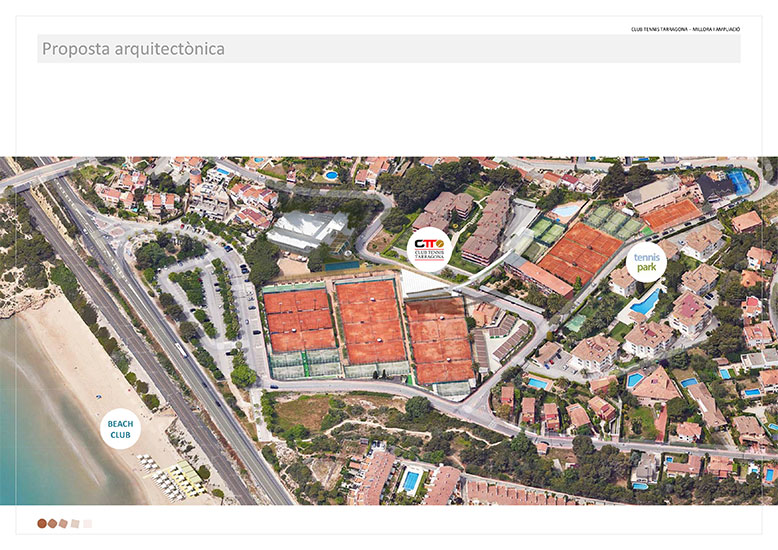Select the right block of clay courts

439,340
